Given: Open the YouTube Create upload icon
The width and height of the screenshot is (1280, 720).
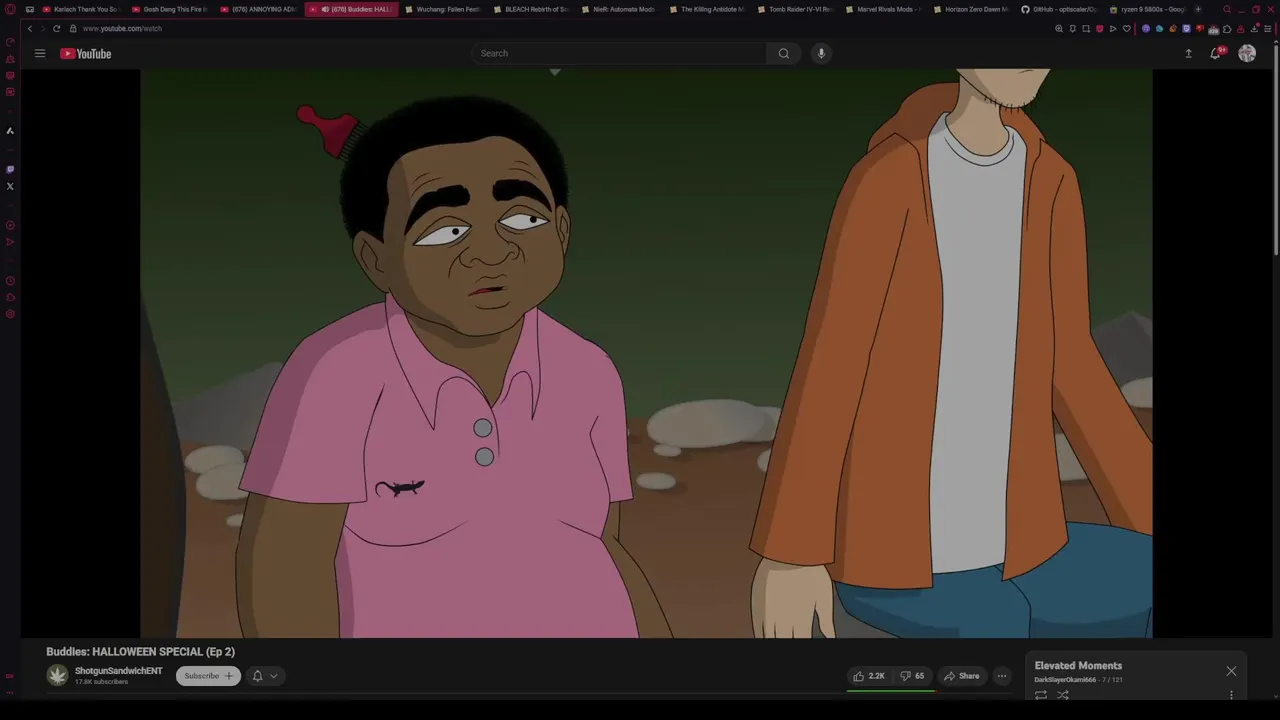Looking at the screenshot, I should pyautogui.click(x=1188, y=53).
